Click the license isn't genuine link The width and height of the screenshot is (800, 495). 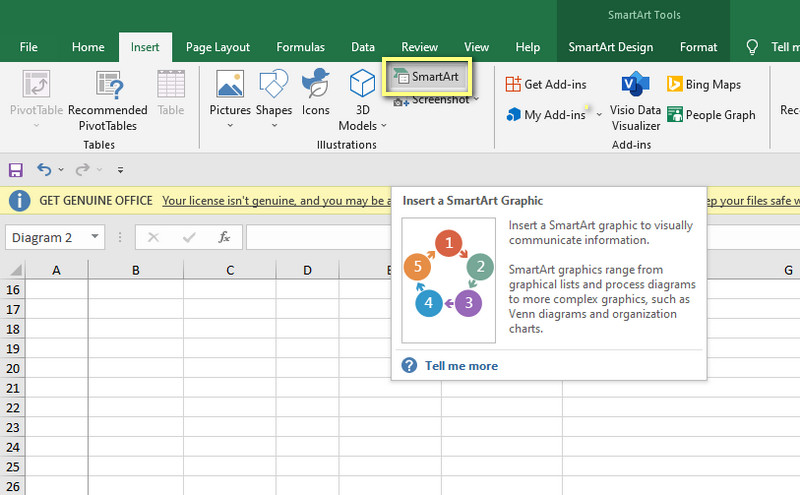pyautogui.click(x=277, y=201)
